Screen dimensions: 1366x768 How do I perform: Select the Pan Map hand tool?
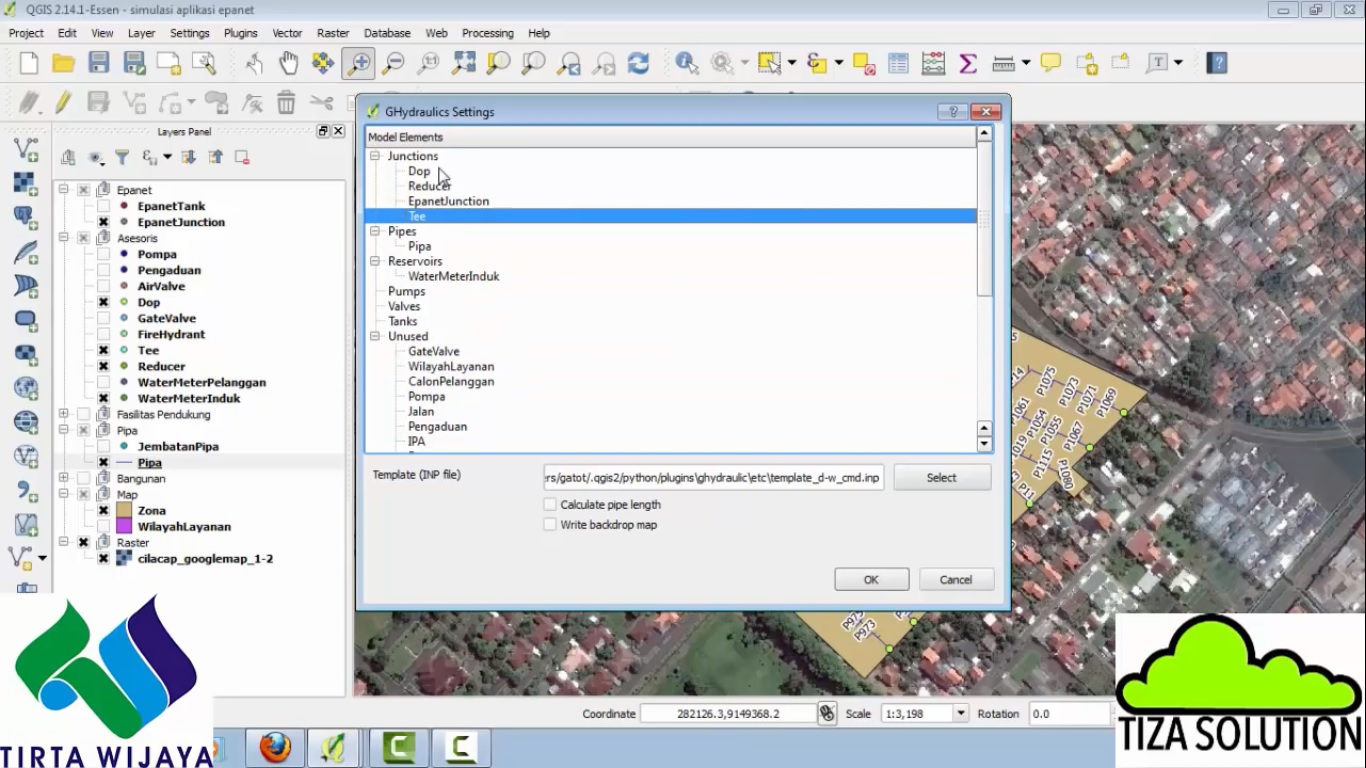[288, 63]
